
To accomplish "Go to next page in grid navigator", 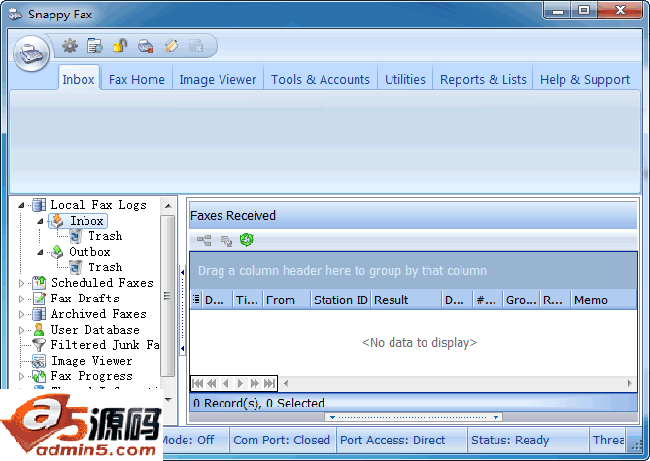I will (254, 383).
